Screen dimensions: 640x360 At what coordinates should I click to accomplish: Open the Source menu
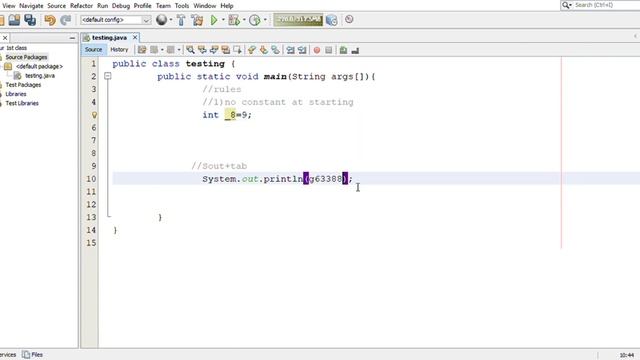[x=56, y=6]
